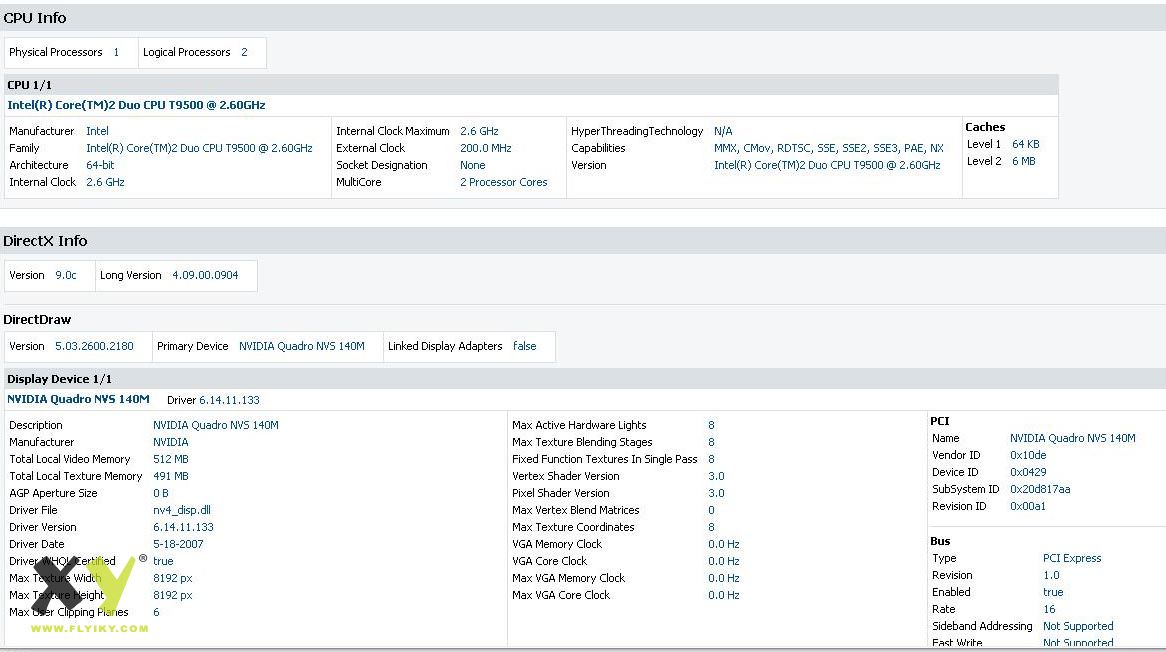Select the Max User Clipping Planes value "6"

pos(156,613)
